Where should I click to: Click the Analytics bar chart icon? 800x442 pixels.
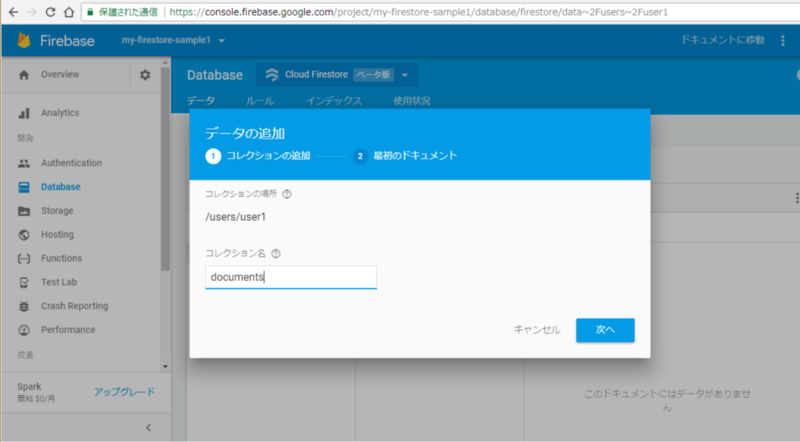[x=24, y=113]
